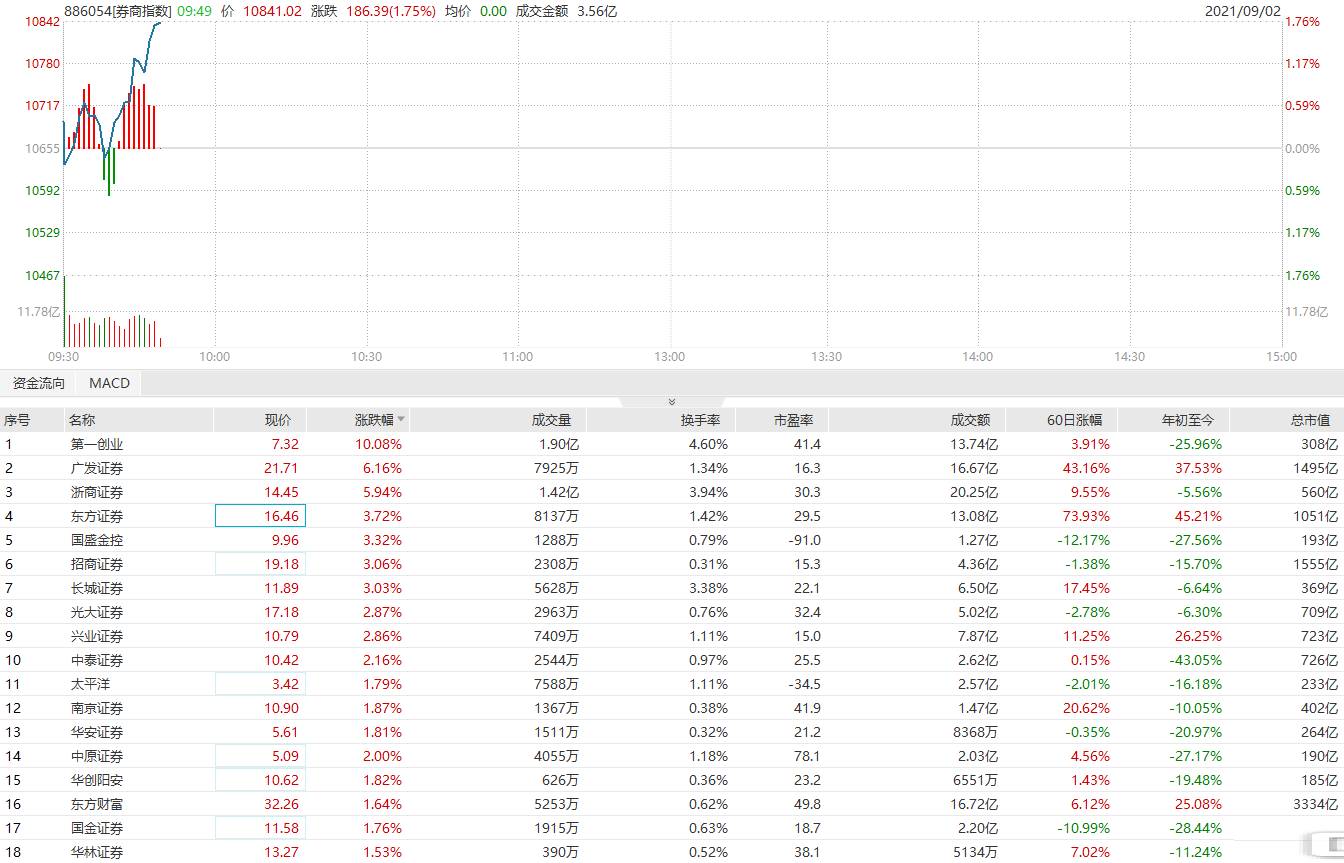
Task: Open the 中泰证券 stock
Action: pos(96,660)
